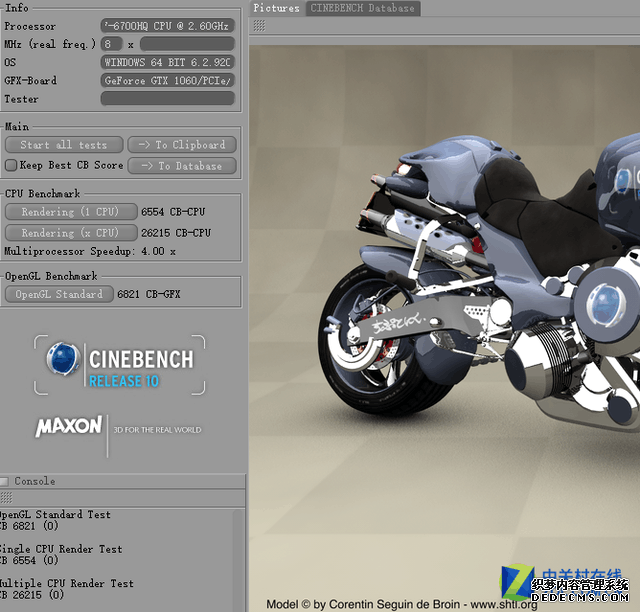Click the grip handle under the Console header

point(7,498)
